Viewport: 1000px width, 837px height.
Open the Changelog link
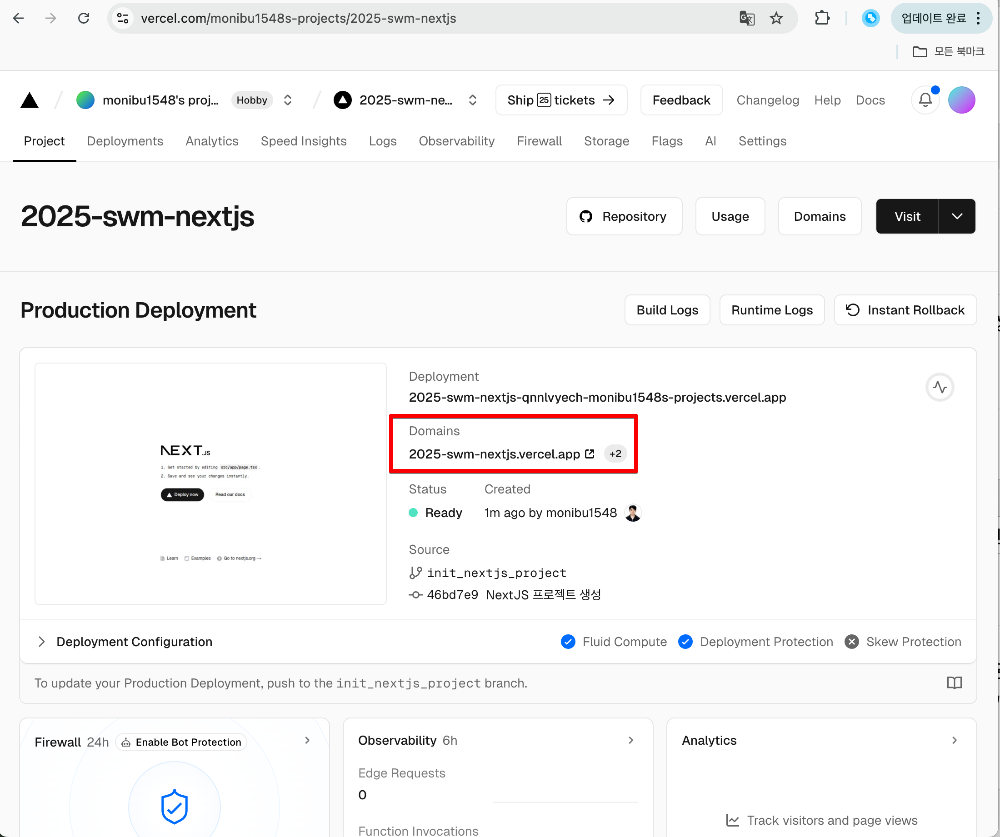[x=768, y=100]
